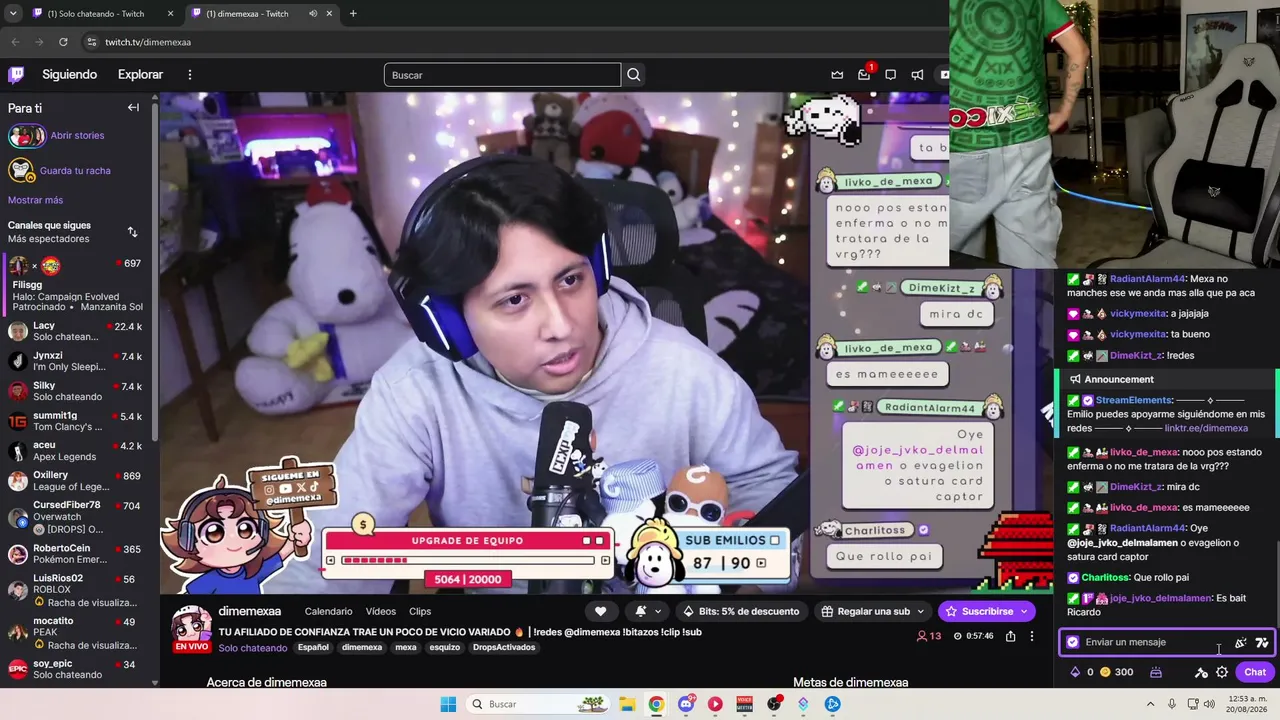Open the Explorar page
Screen dimensions: 1280x720
(140, 75)
